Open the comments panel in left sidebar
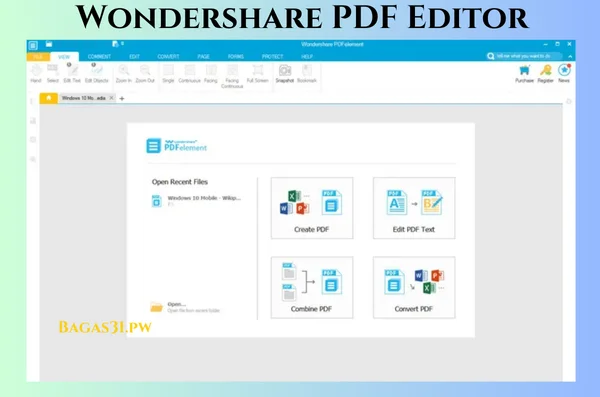The image size is (600, 397). tap(33, 140)
